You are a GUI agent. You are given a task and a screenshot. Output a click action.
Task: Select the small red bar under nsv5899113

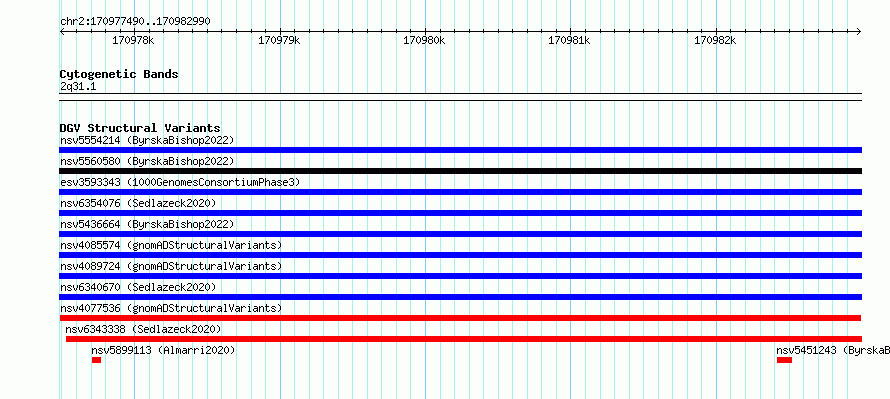pos(96,360)
